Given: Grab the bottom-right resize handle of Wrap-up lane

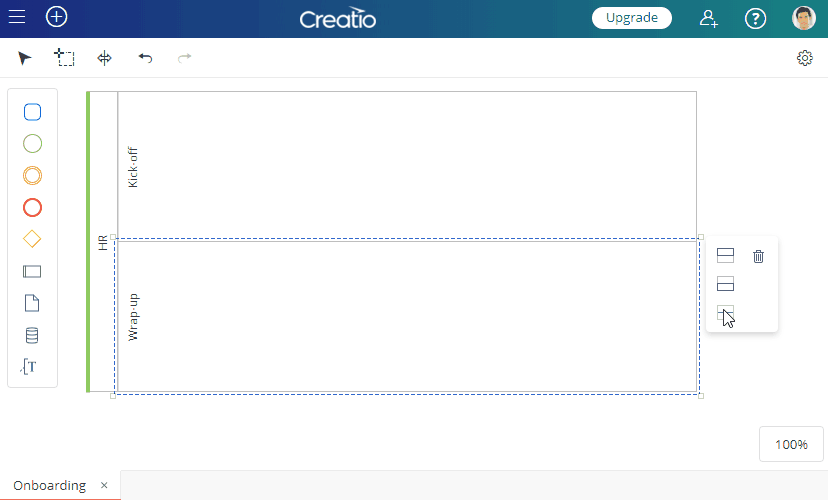Looking at the screenshot, I should pyautogui.click(x=701, y=395).
